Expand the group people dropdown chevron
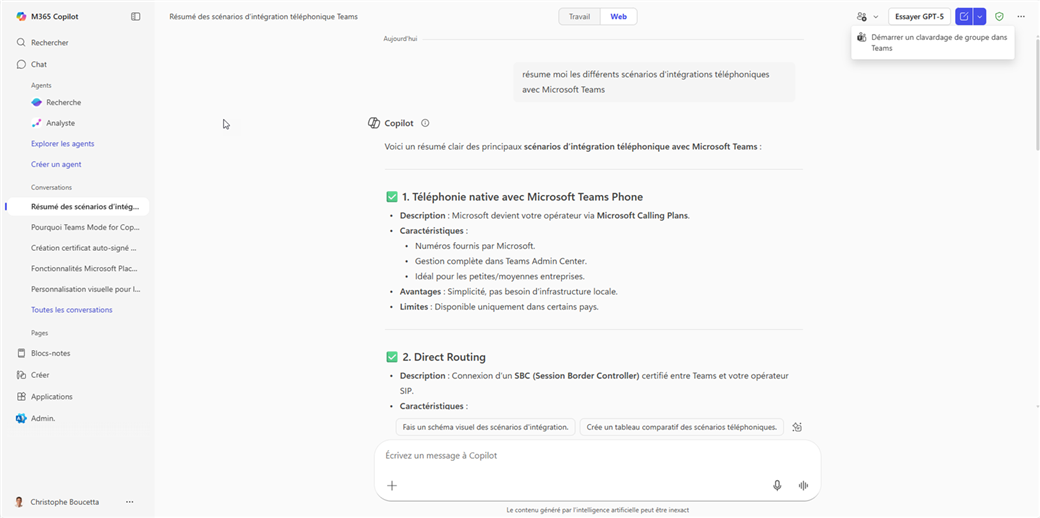 coord(876,17)
